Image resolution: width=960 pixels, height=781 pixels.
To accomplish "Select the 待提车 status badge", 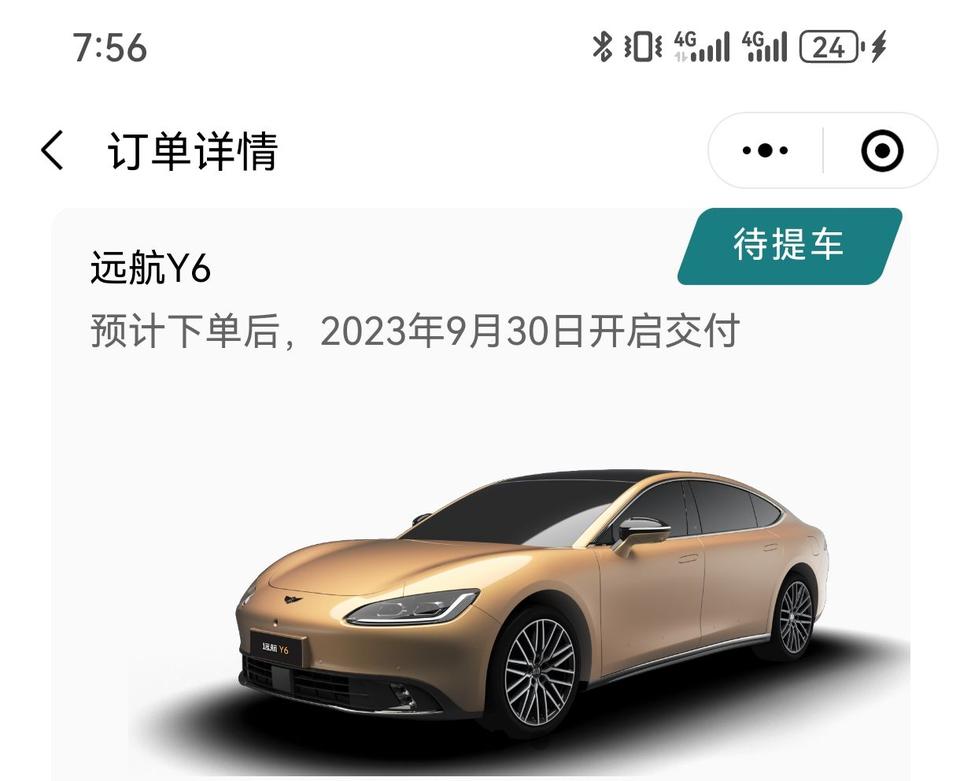I will pyautogui.click(x=789, y=246).
